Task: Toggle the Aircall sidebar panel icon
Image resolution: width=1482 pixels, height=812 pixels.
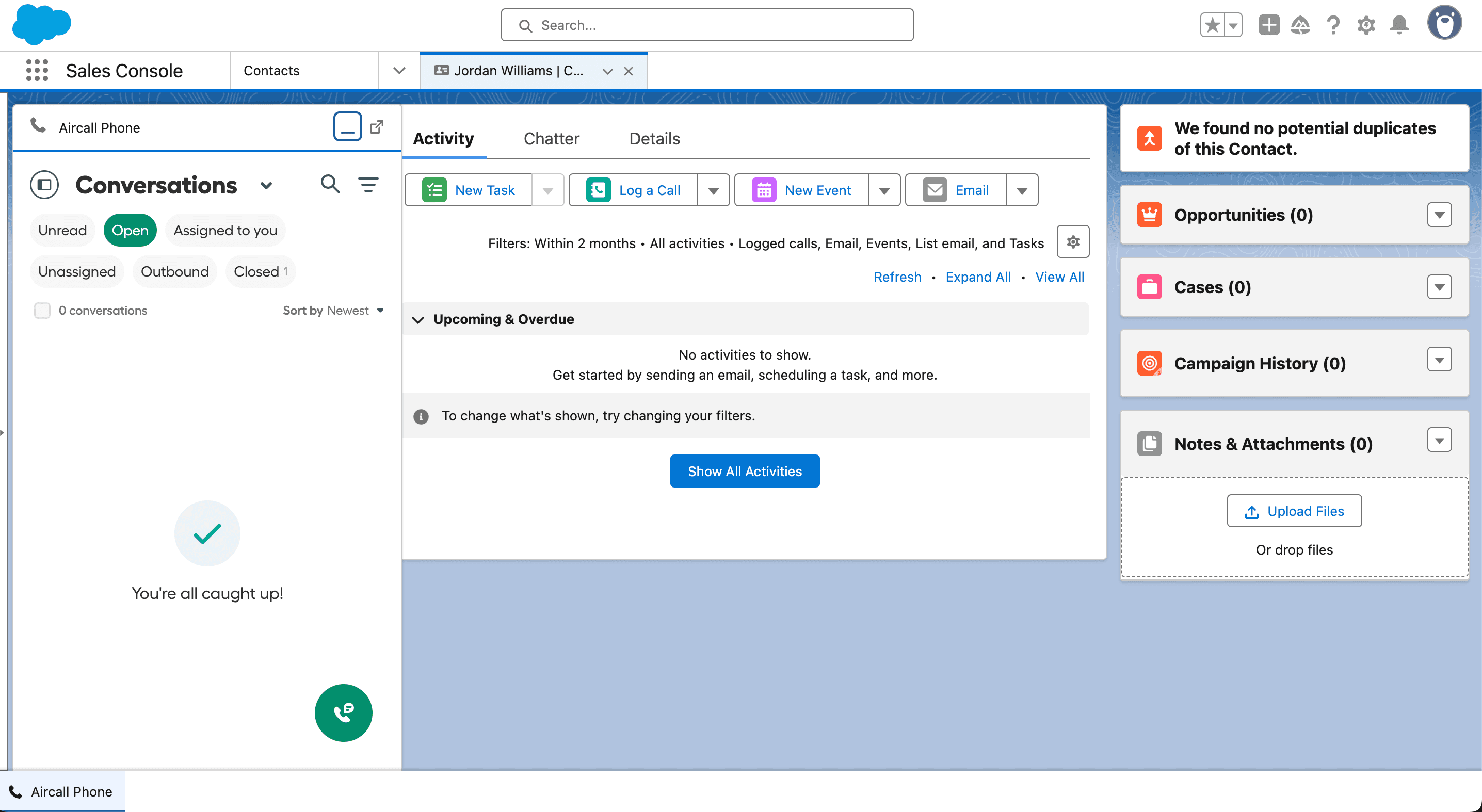Action: (x=44, y=185)
